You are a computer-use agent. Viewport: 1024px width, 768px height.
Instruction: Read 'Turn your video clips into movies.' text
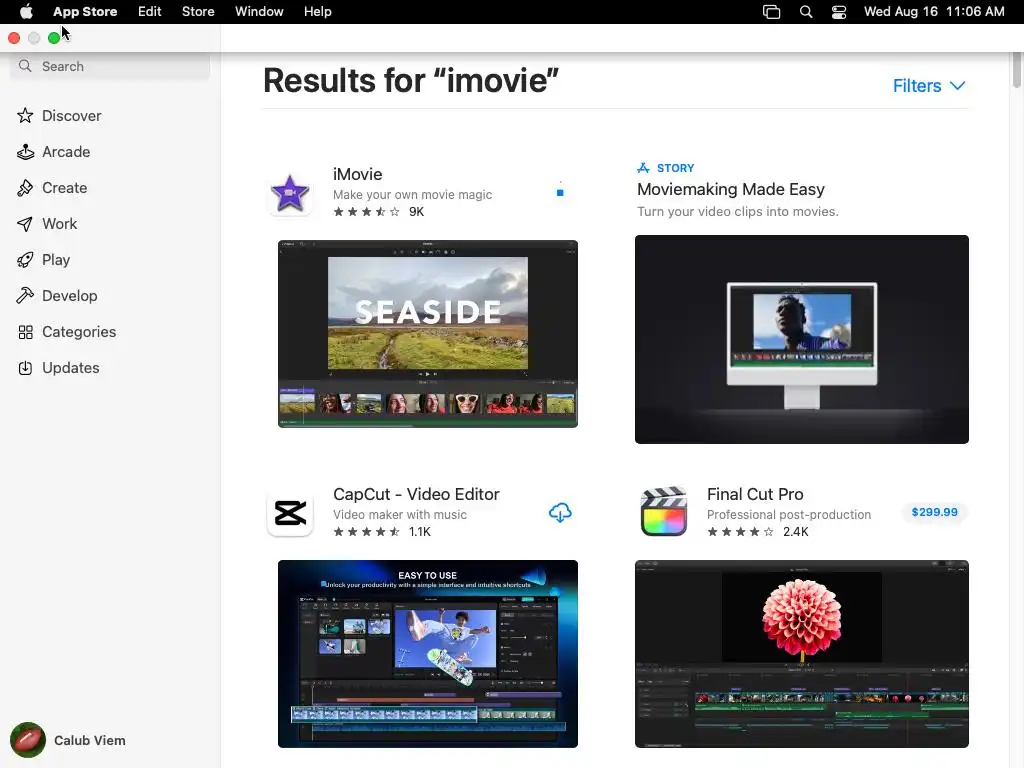click(738, 212)
